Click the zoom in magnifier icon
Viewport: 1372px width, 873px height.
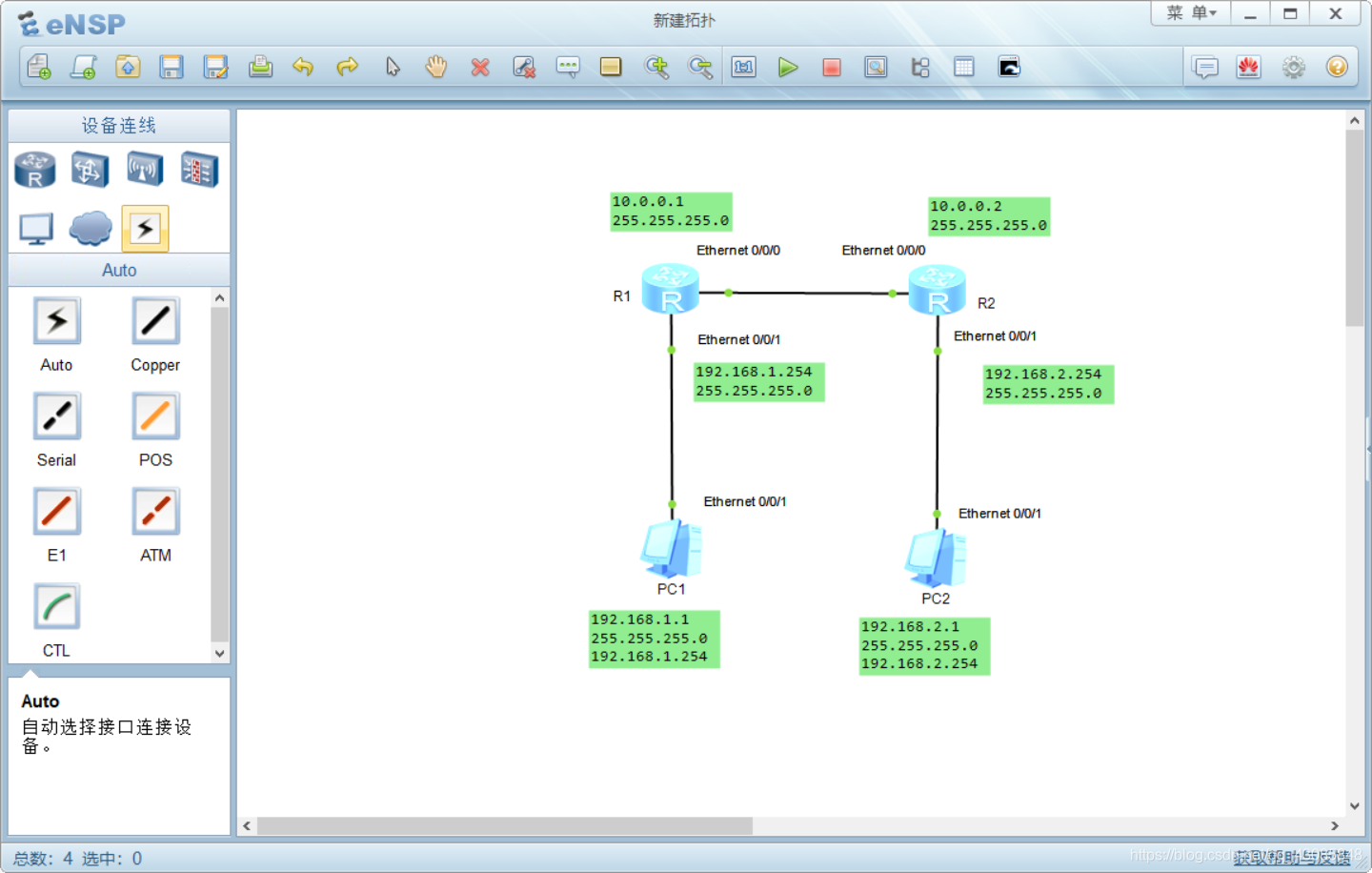tap(656, 67)
